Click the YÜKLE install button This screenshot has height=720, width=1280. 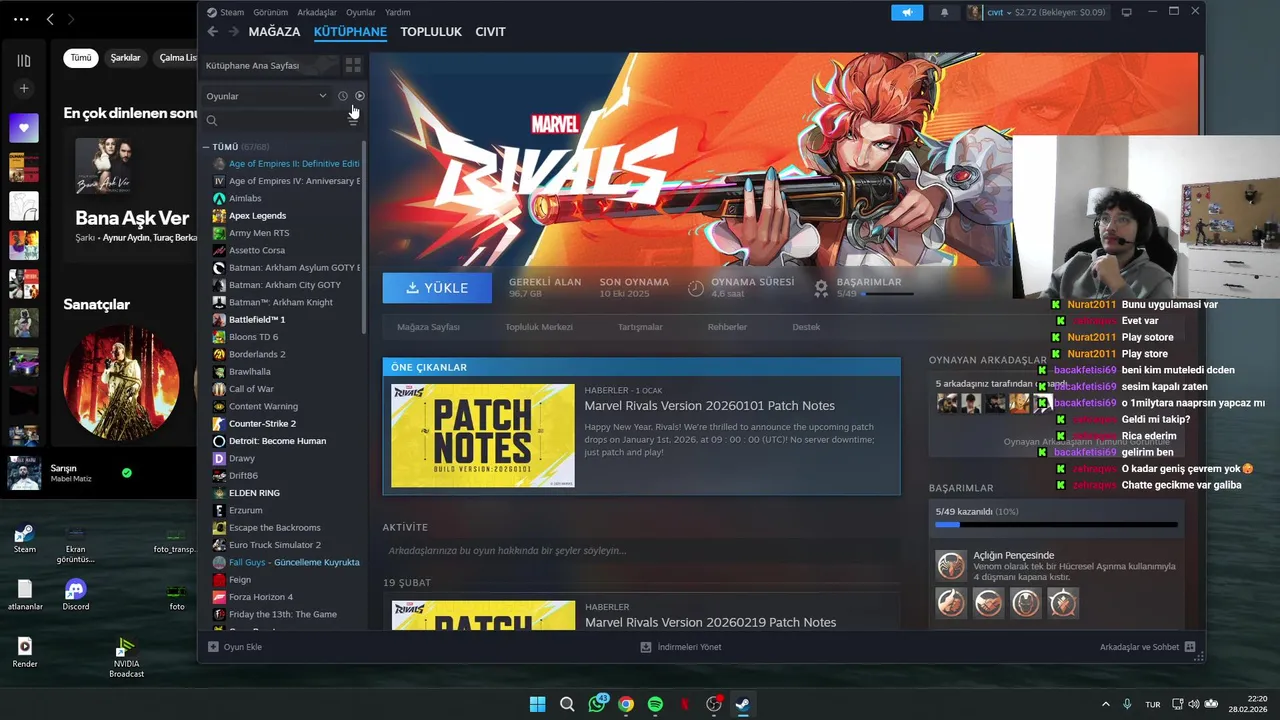(437, 288)
